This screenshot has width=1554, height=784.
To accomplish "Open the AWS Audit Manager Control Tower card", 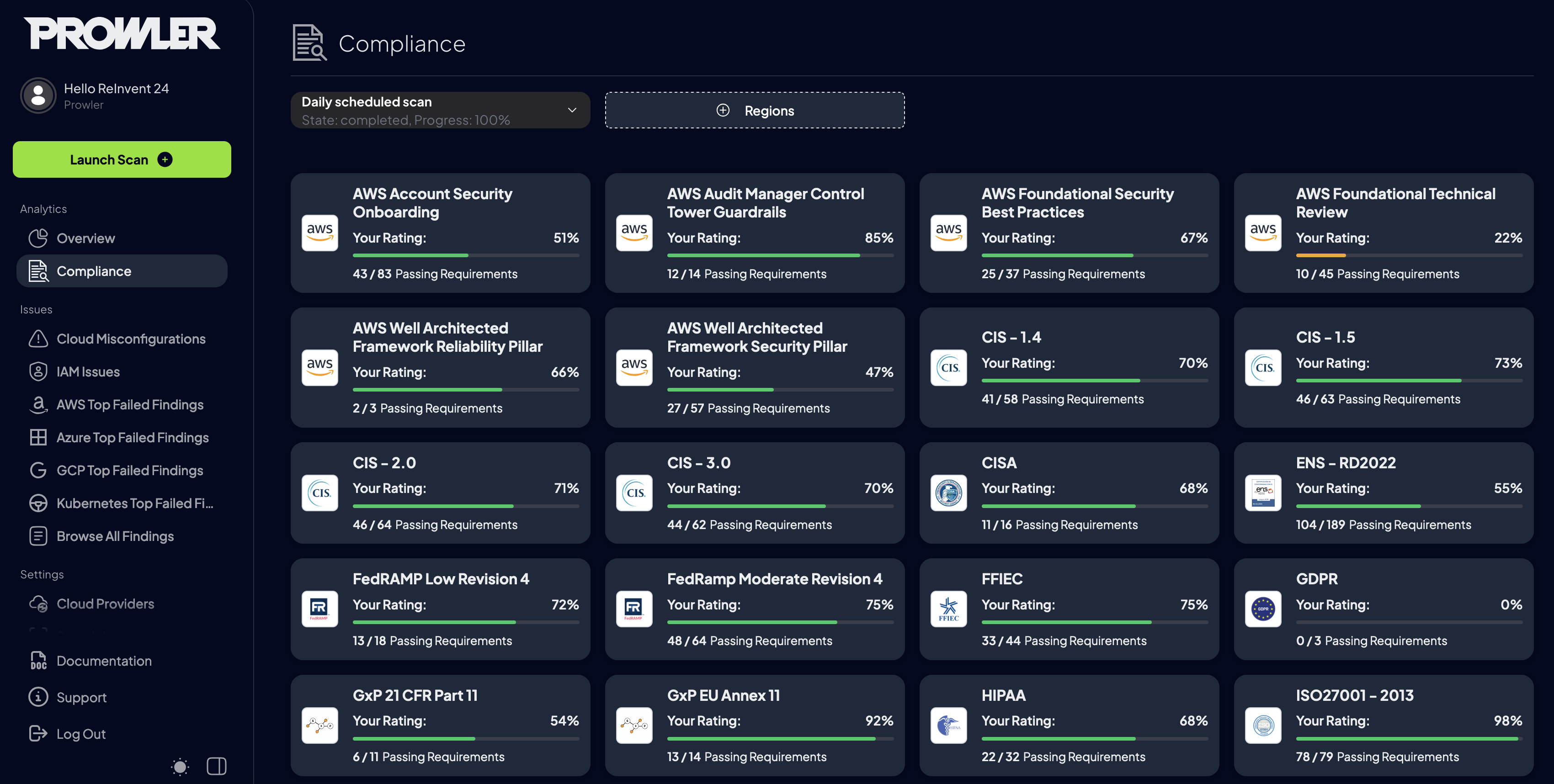I will (755, 233).
